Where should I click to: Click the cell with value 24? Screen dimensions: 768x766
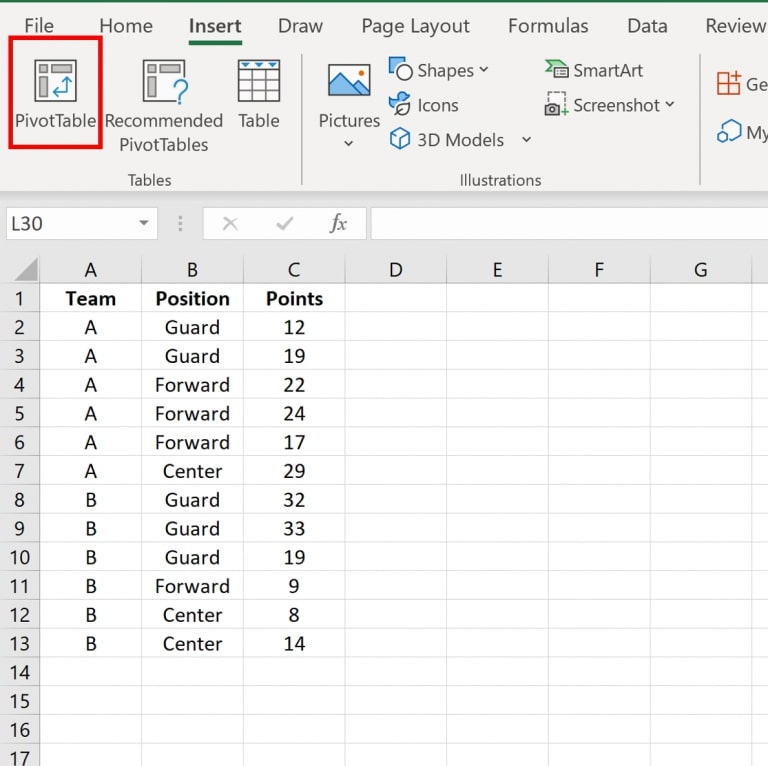coord(294,413)
